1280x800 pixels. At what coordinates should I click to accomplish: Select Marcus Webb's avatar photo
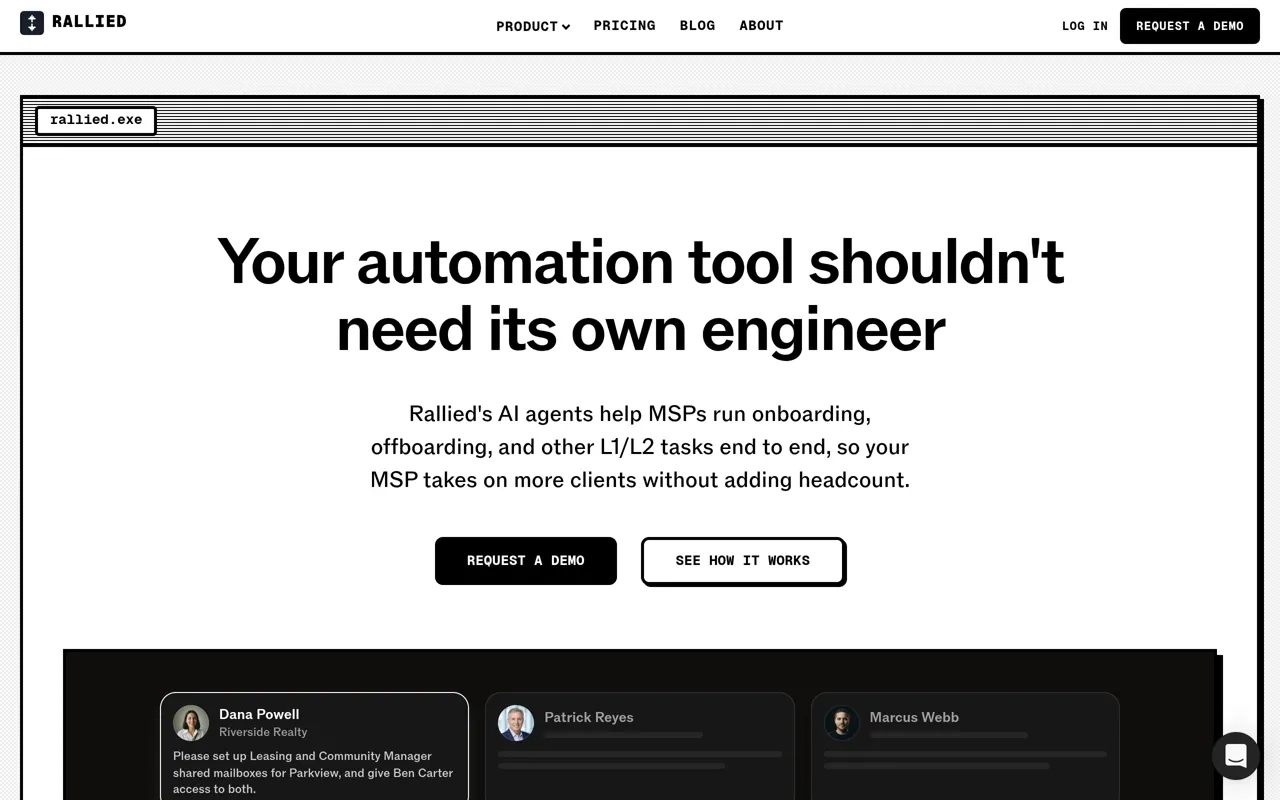(x=842, y=723)
